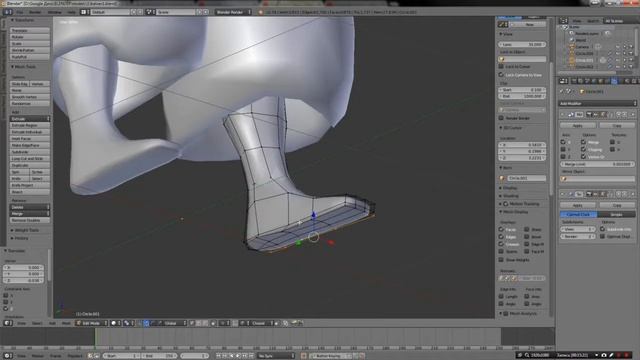Select the highlighted Modifiers properties tab icon
Screen dimensions: 640x360
pyautogui.click(x=614, y=81)
